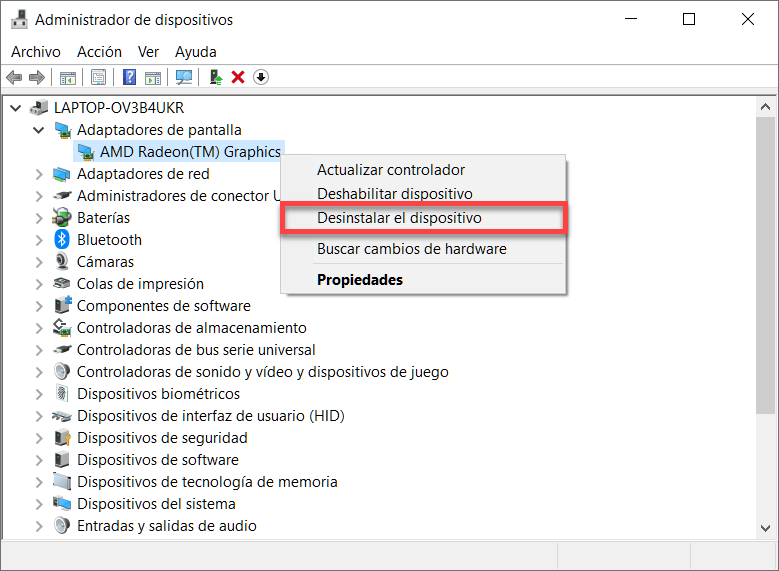Click the Colas de impresión printer icon
This screenshot has width=779, height=571.
click(62, 283)
